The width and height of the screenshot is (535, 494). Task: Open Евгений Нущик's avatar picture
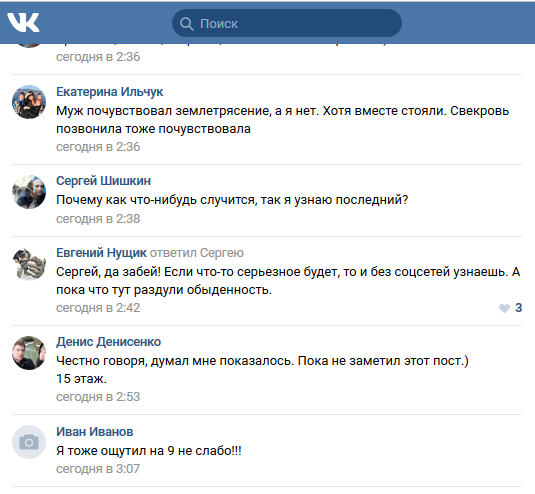(29, 264)
